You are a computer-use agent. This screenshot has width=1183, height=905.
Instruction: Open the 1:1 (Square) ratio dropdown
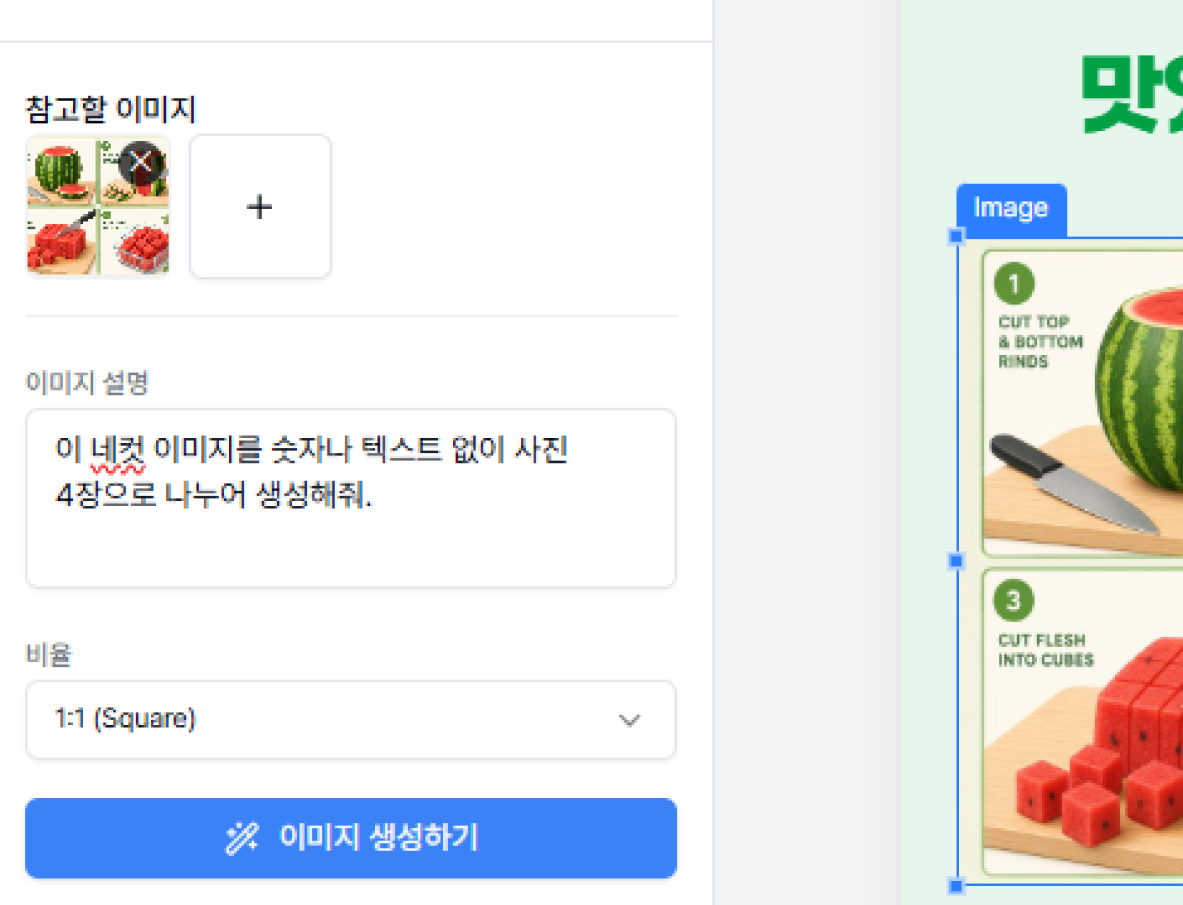[351, 719]
